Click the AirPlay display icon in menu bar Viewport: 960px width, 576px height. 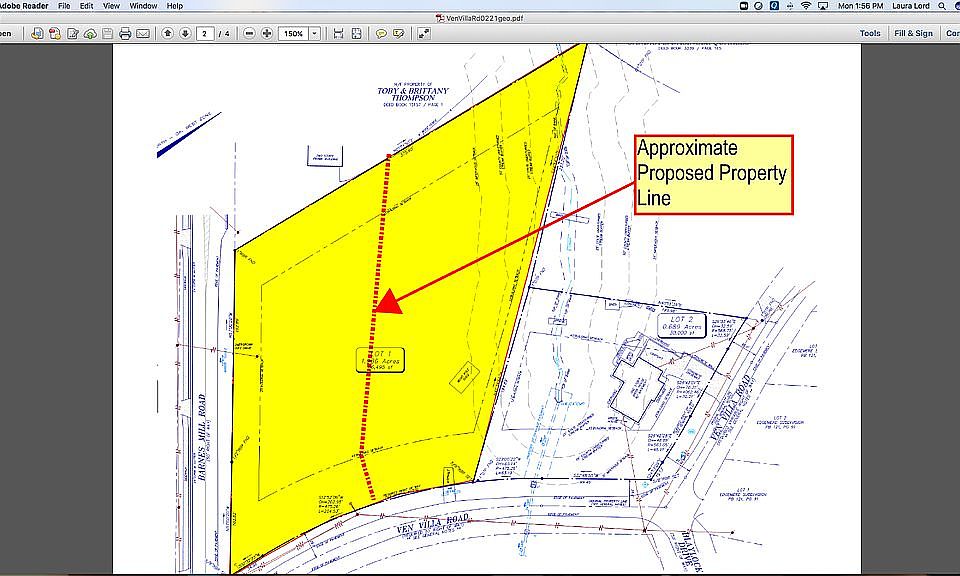[822, 6]
